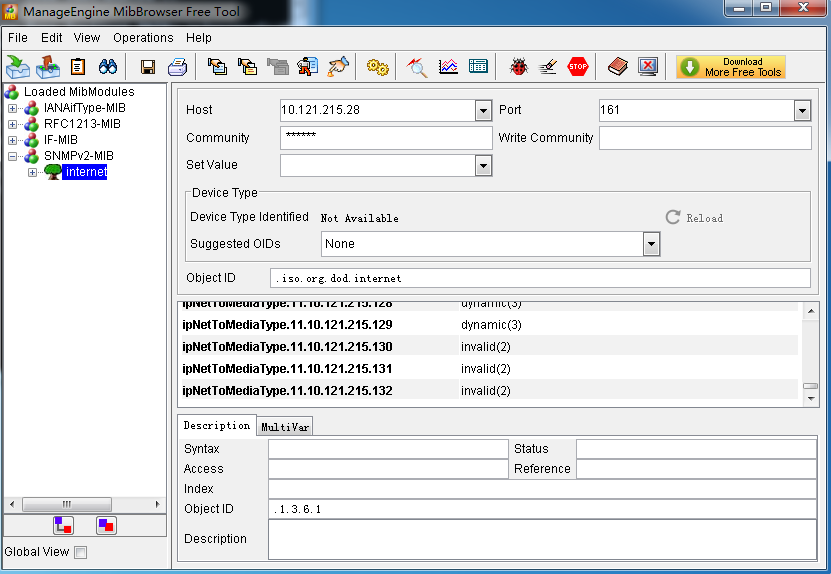Image resolution: width=831 pixels, height=574 pixels.
Task: Expand the IANAifType-MIB tree node
Action: pyautogui.click(x=12, y=109)
